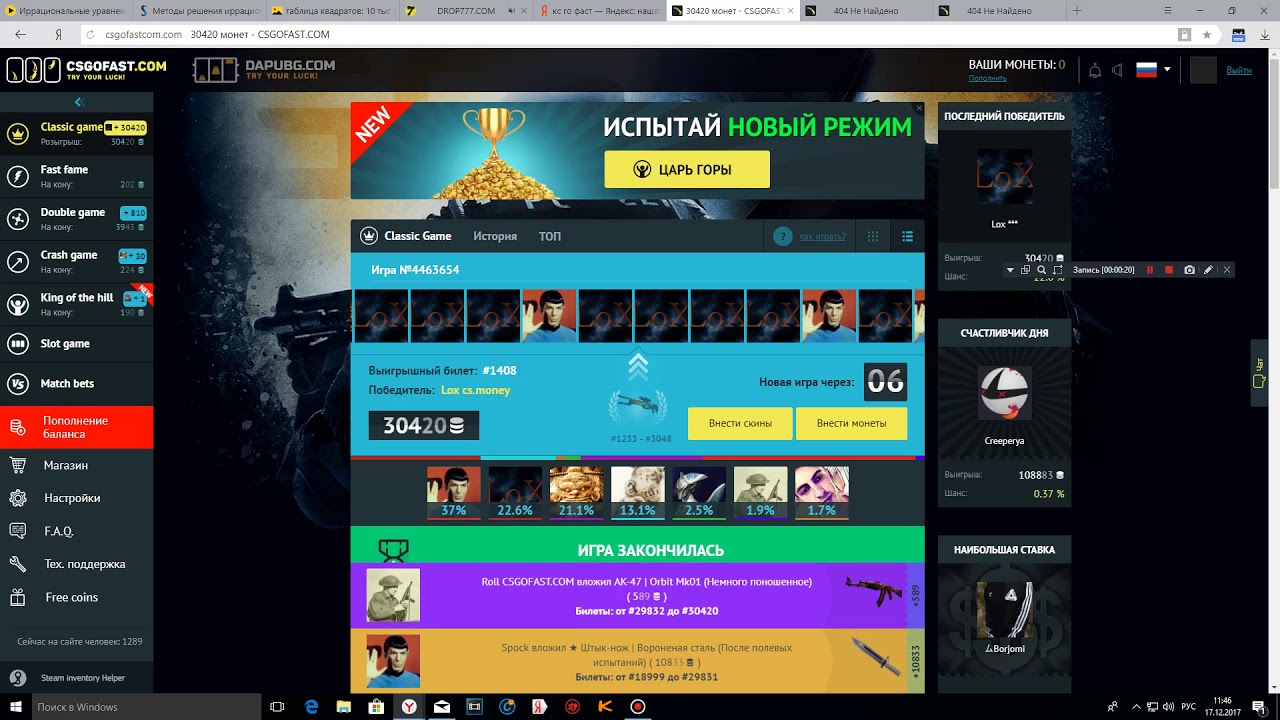Open the F.A.Q. sidebar item
Screen dimensions: 1280x720
click(x=77, y=531)
